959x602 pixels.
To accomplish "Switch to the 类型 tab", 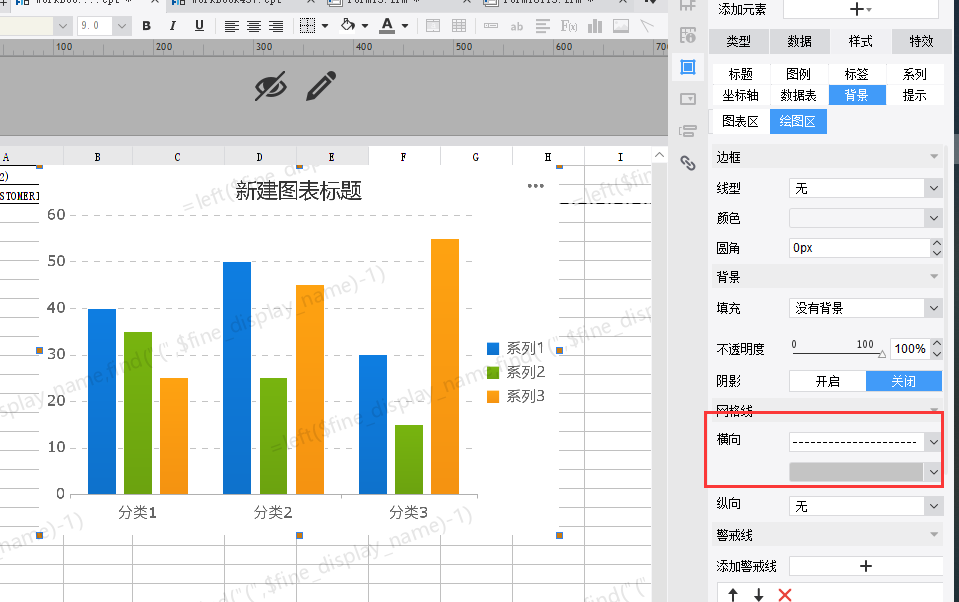I will click(738, 41).
